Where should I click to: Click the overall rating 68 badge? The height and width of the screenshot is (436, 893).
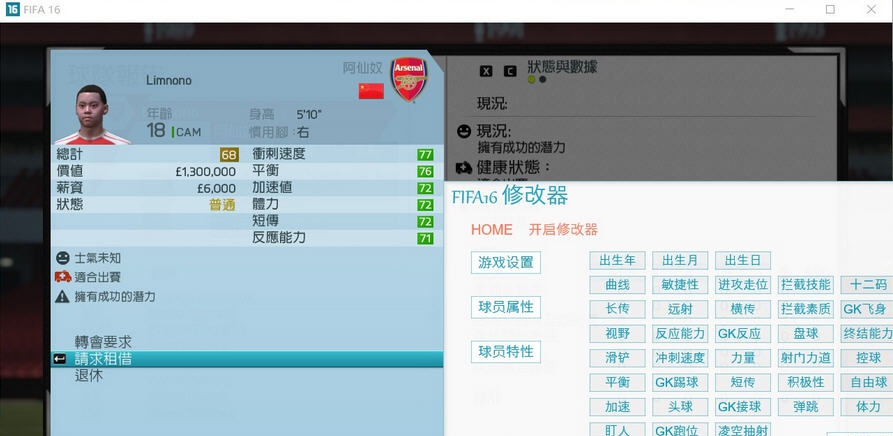click(229, 155)
